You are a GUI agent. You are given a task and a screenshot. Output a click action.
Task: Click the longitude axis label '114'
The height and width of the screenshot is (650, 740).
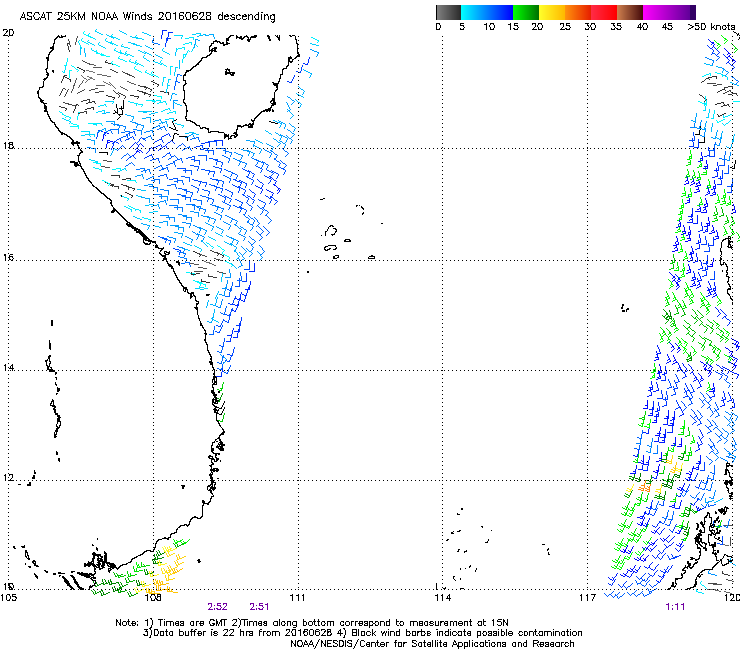442,598
